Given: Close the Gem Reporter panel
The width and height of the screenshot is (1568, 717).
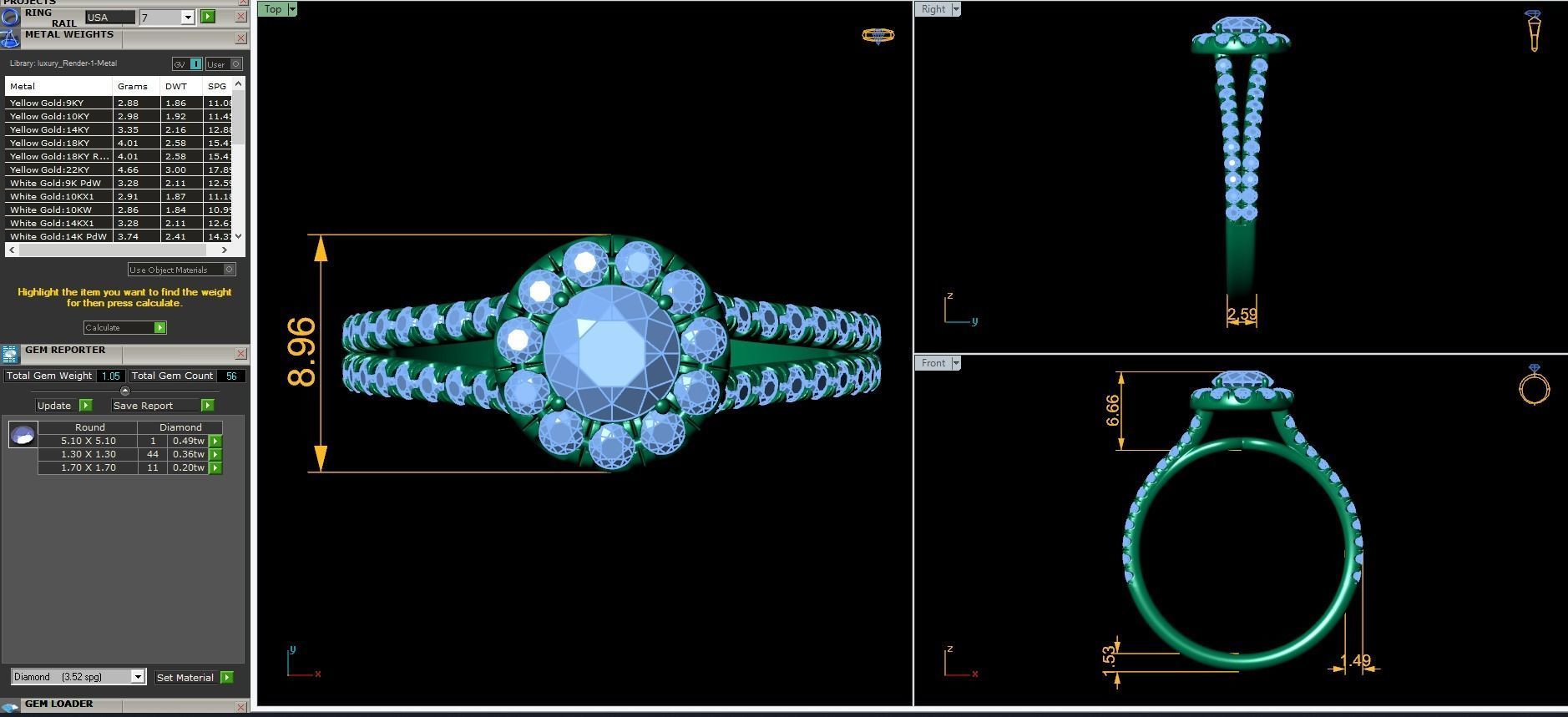Looking at the screenshot, I should tap(241, 354).
